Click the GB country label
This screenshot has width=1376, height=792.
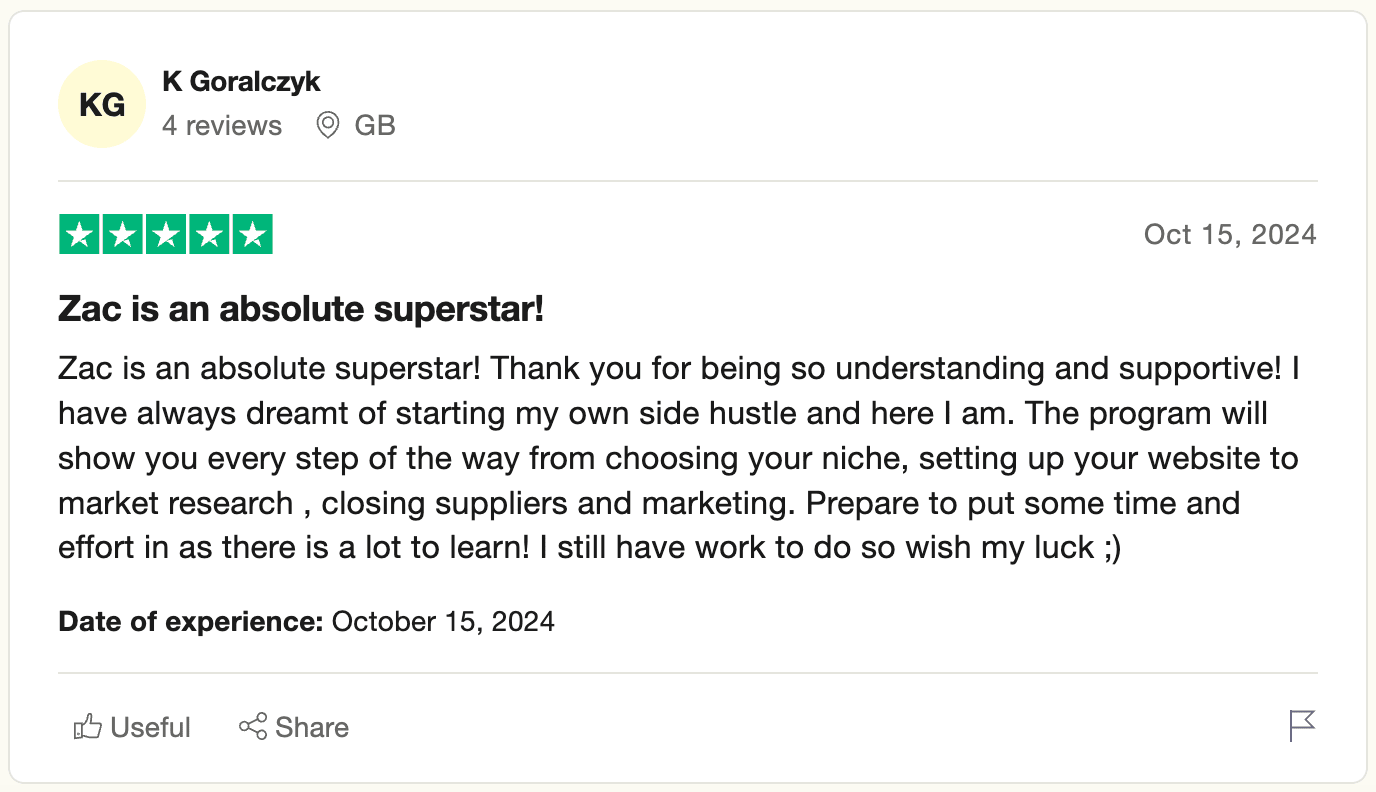pyautogui.click(x=375, y=126)
